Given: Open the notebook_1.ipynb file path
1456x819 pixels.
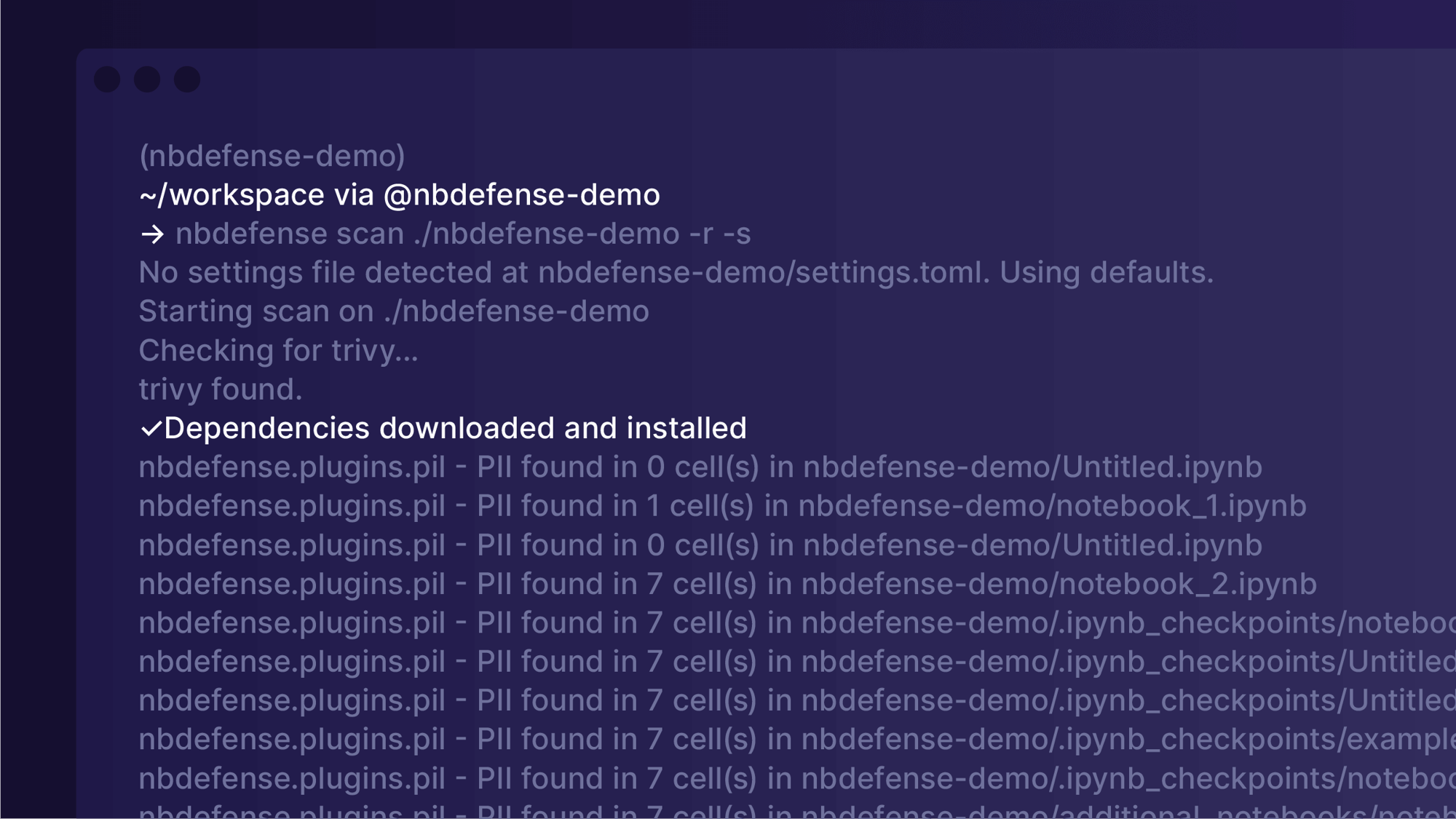Looking at the screenshot, I should pyautogui.click(x=1052, y=507).
